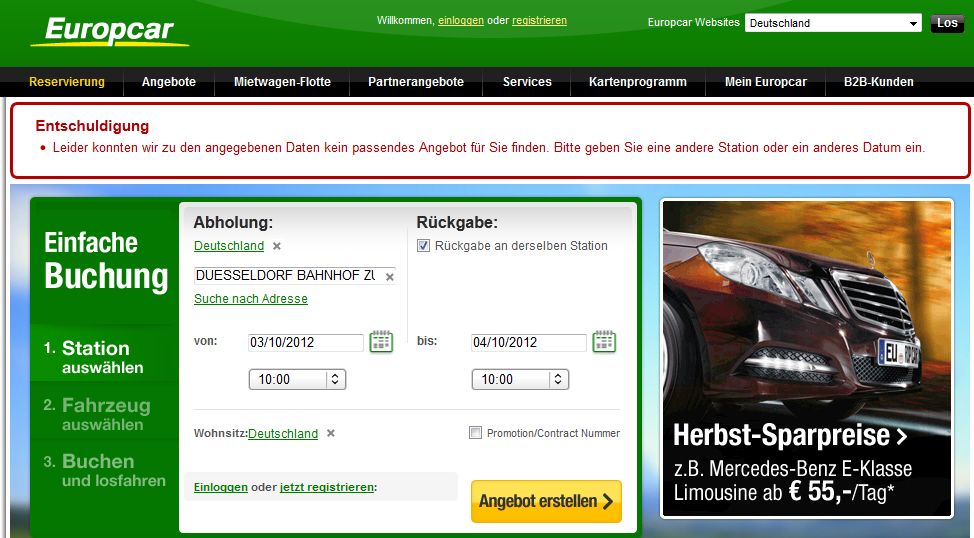974x538 pixels.
Task: Untick Rückgabe an derselben Station checkbox
Action: [424, 246]
